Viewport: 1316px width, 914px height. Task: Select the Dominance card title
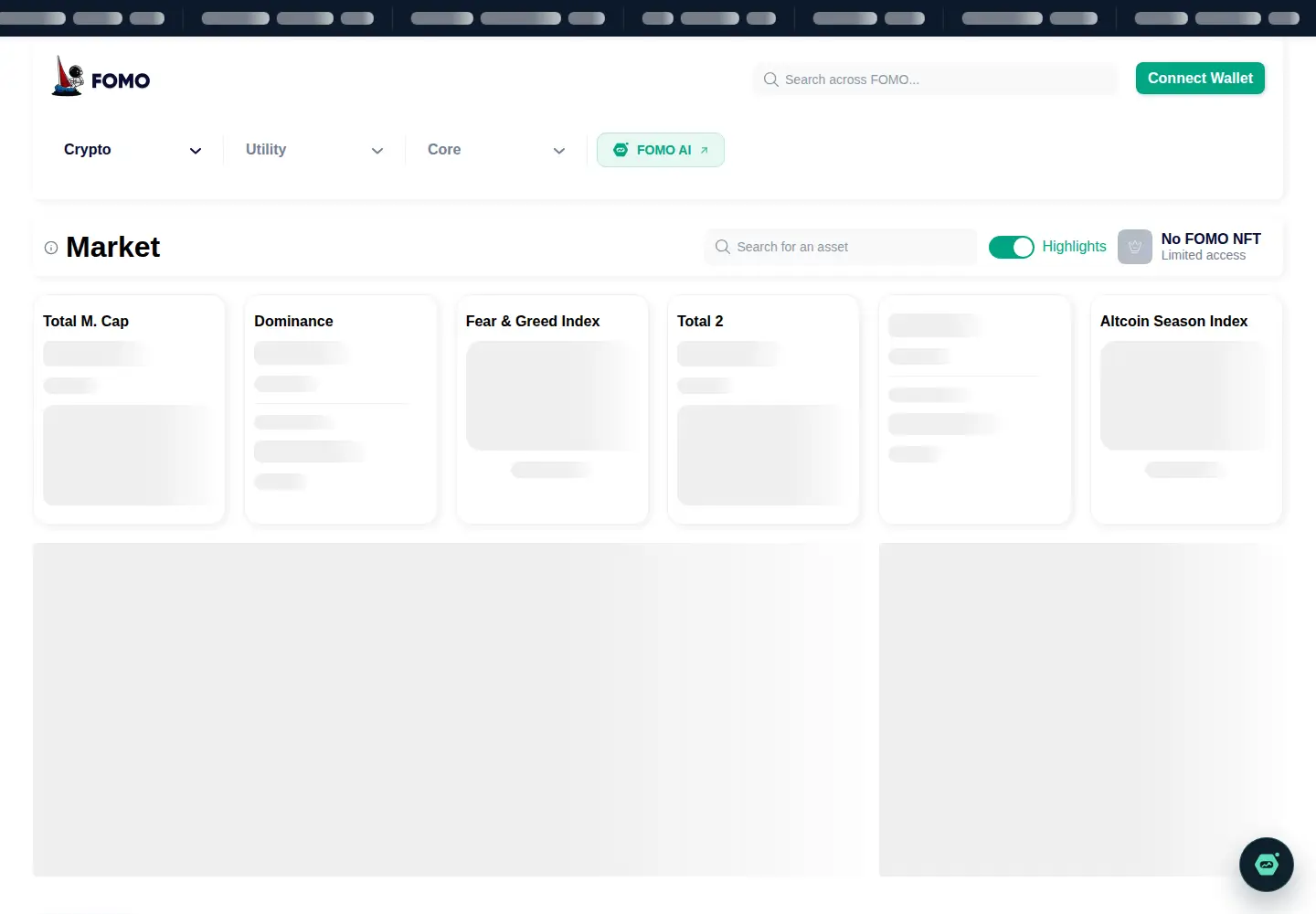(293, 322)
